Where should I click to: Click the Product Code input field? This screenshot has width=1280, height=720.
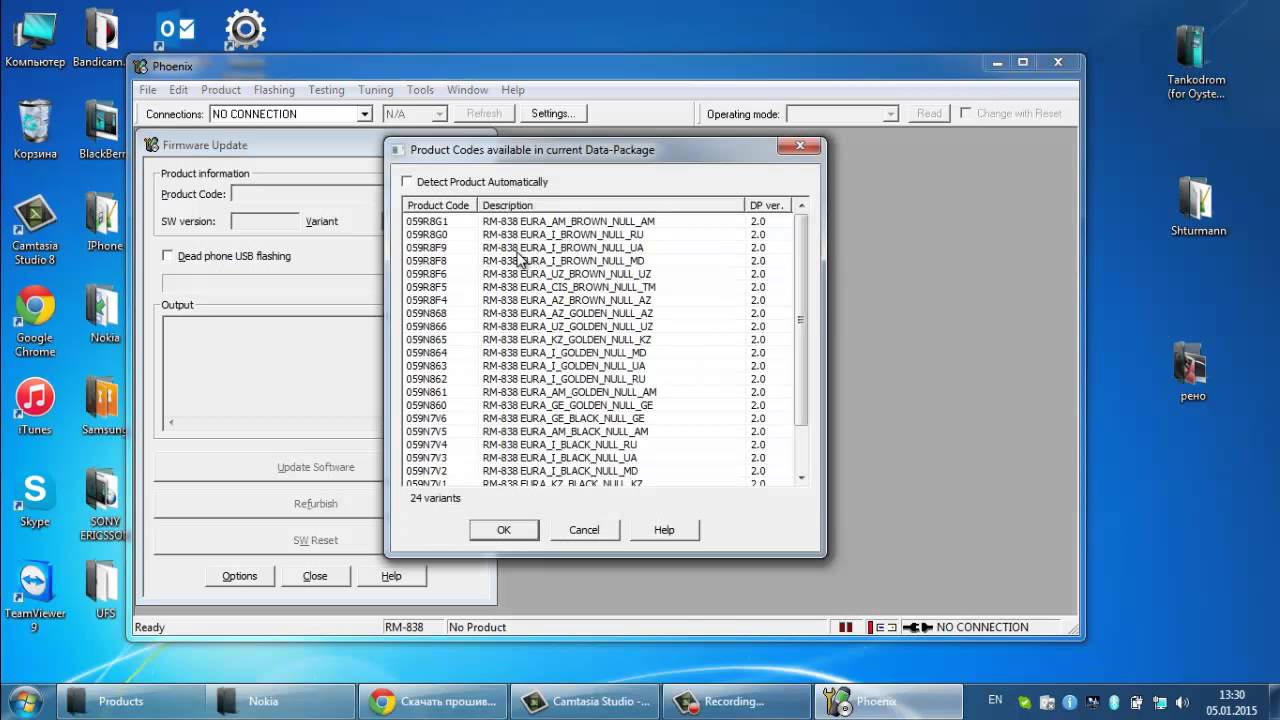pos(306,194)
